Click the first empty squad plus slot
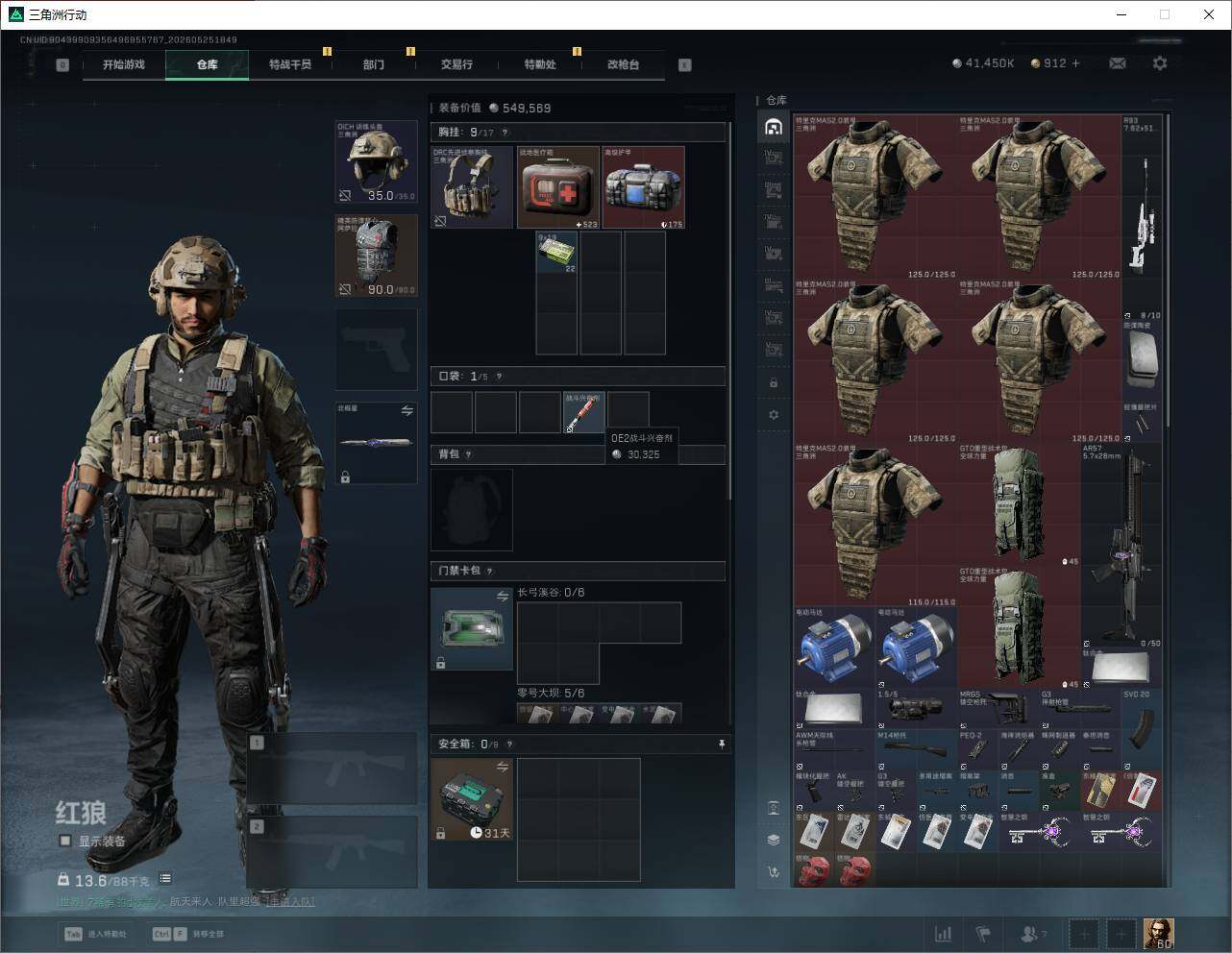 pos(1084,933)
